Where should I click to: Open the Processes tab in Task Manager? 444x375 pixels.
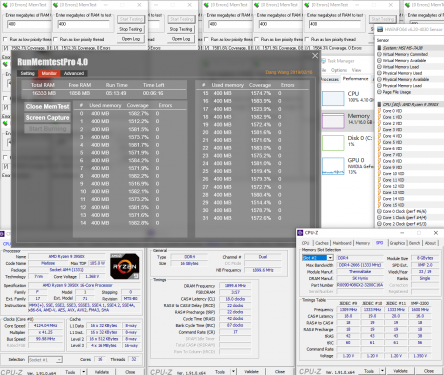coord(330,79)
